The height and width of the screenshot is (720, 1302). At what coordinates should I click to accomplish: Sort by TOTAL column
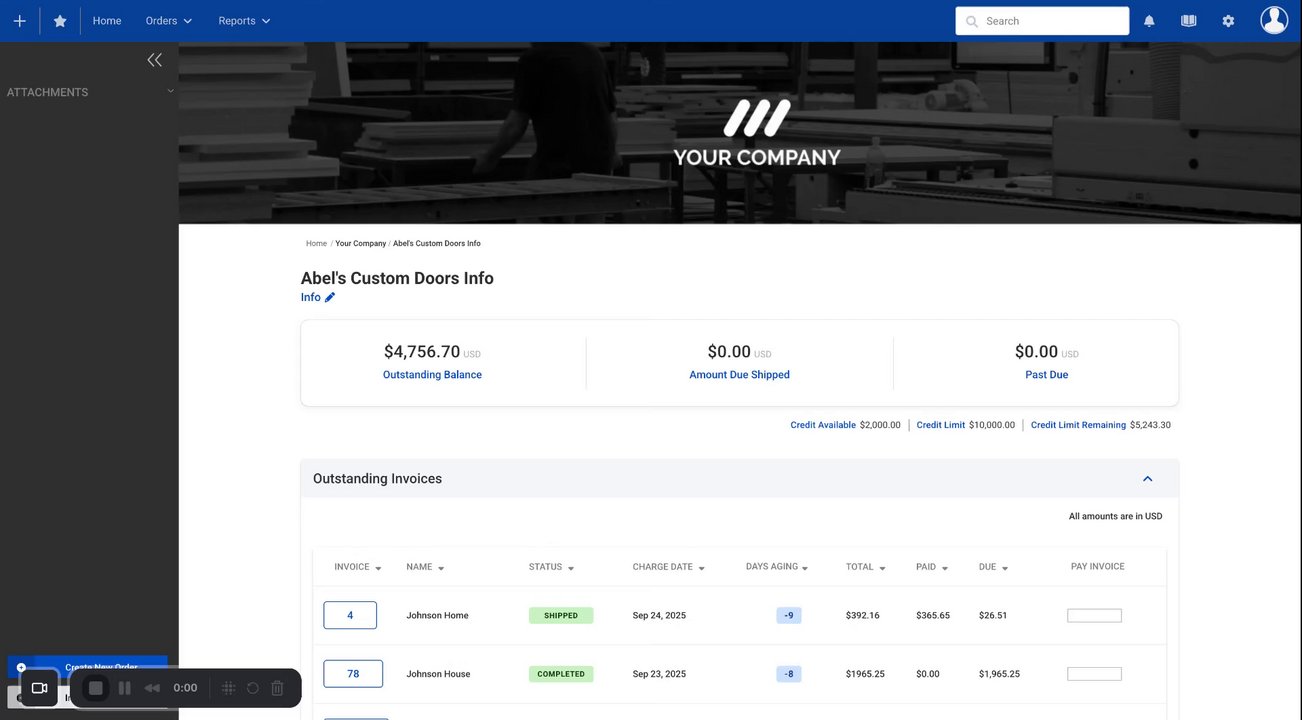pyautogui.click(x=866, y=567)
